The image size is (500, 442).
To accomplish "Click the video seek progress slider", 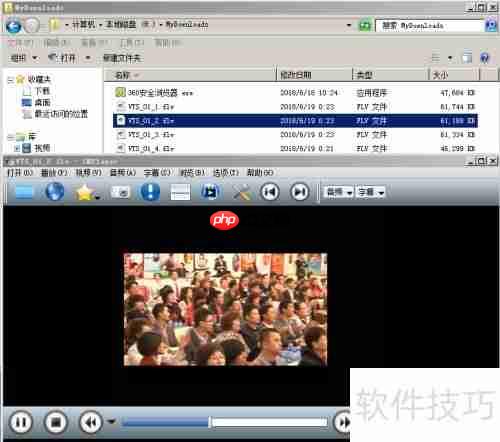I will (x=224, y=422).
